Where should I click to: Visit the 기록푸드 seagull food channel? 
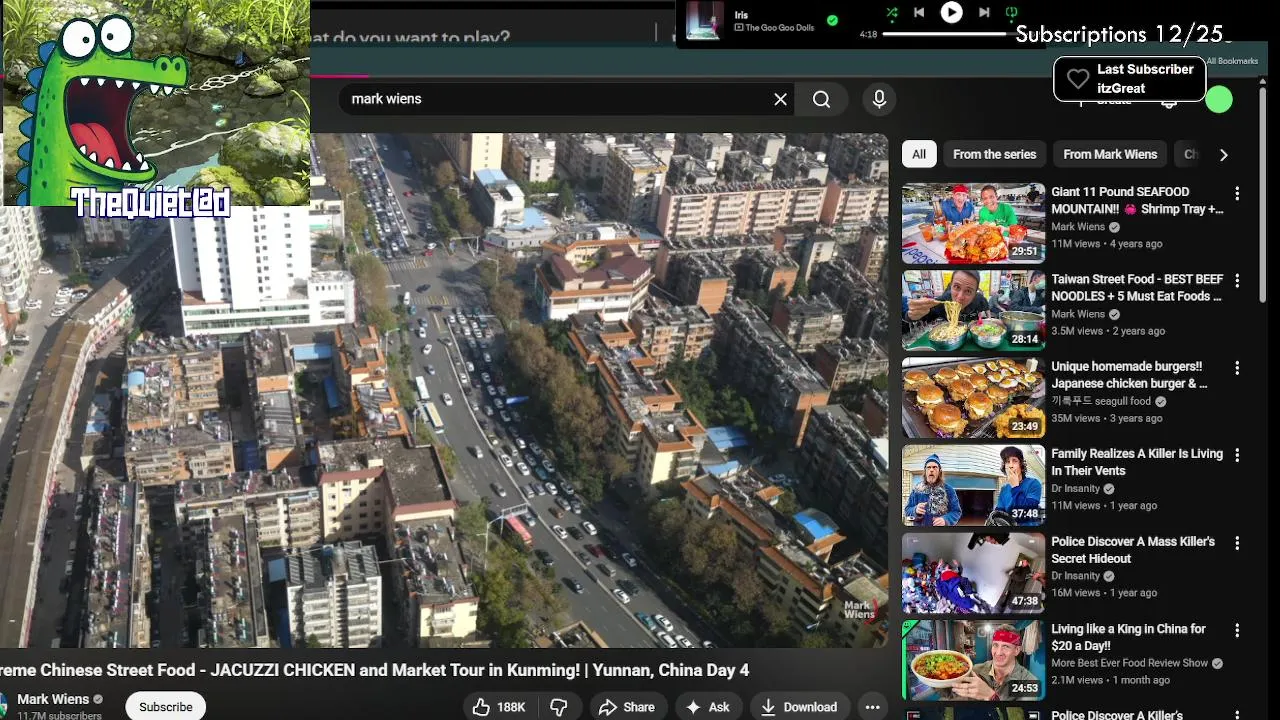[1101, 401]
